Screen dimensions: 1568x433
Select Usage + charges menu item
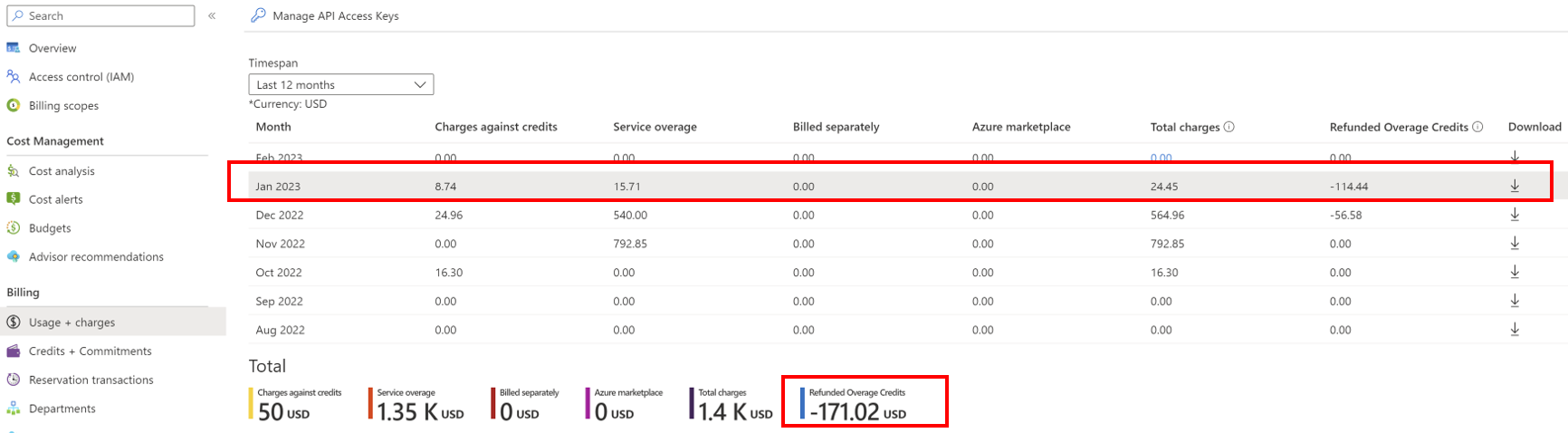(72, 322)
